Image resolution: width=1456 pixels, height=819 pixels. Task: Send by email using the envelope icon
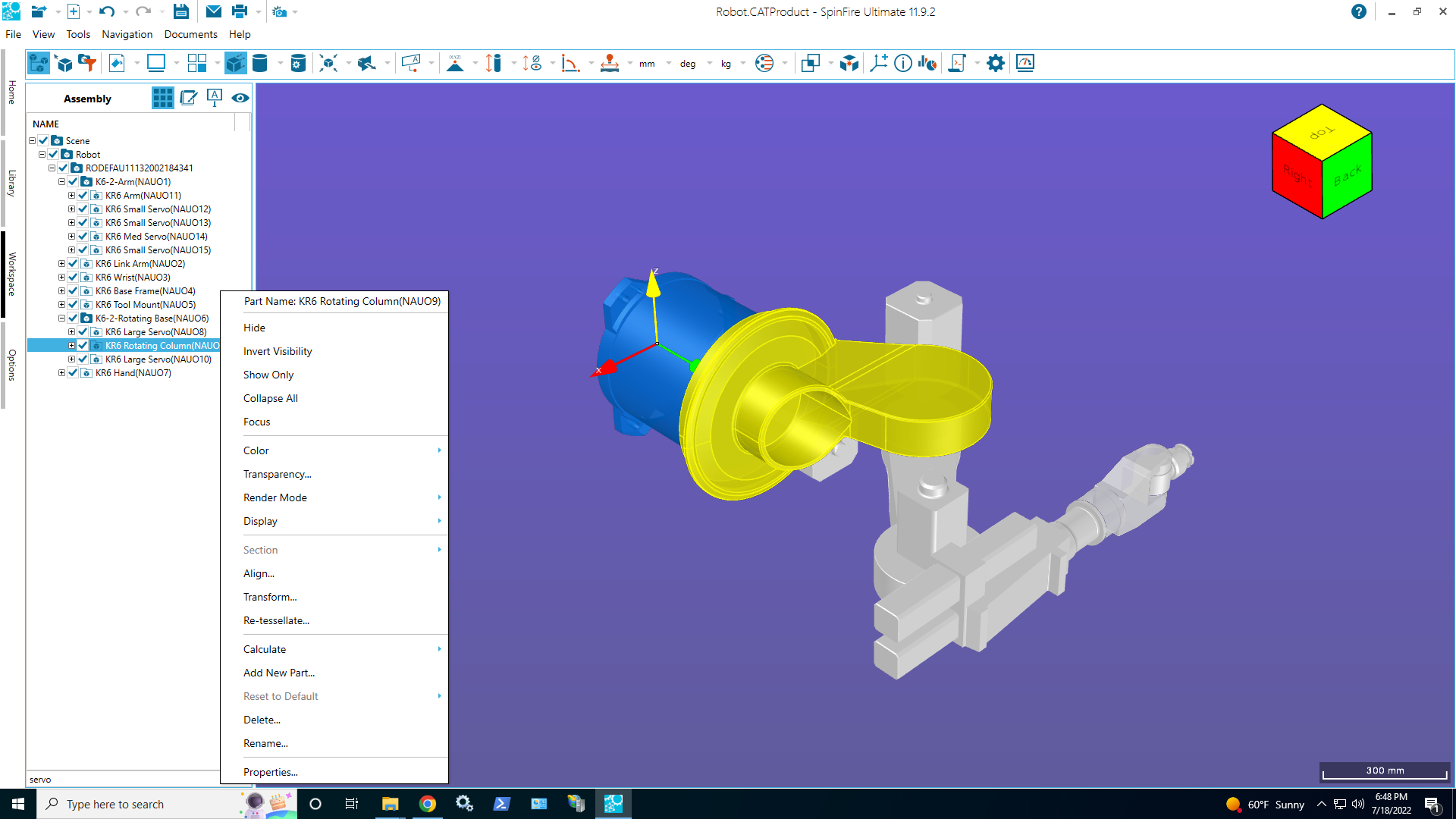(x=214, y=11)
